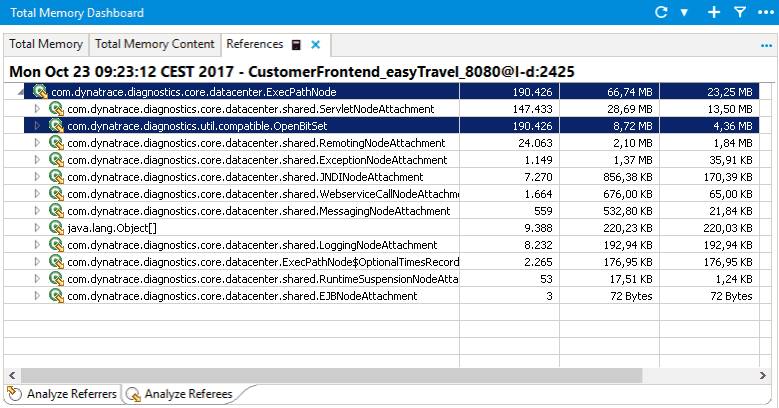Screen dimensions: 779x408
Task: Click the 532,80 KB size cell
Action: 610,211
